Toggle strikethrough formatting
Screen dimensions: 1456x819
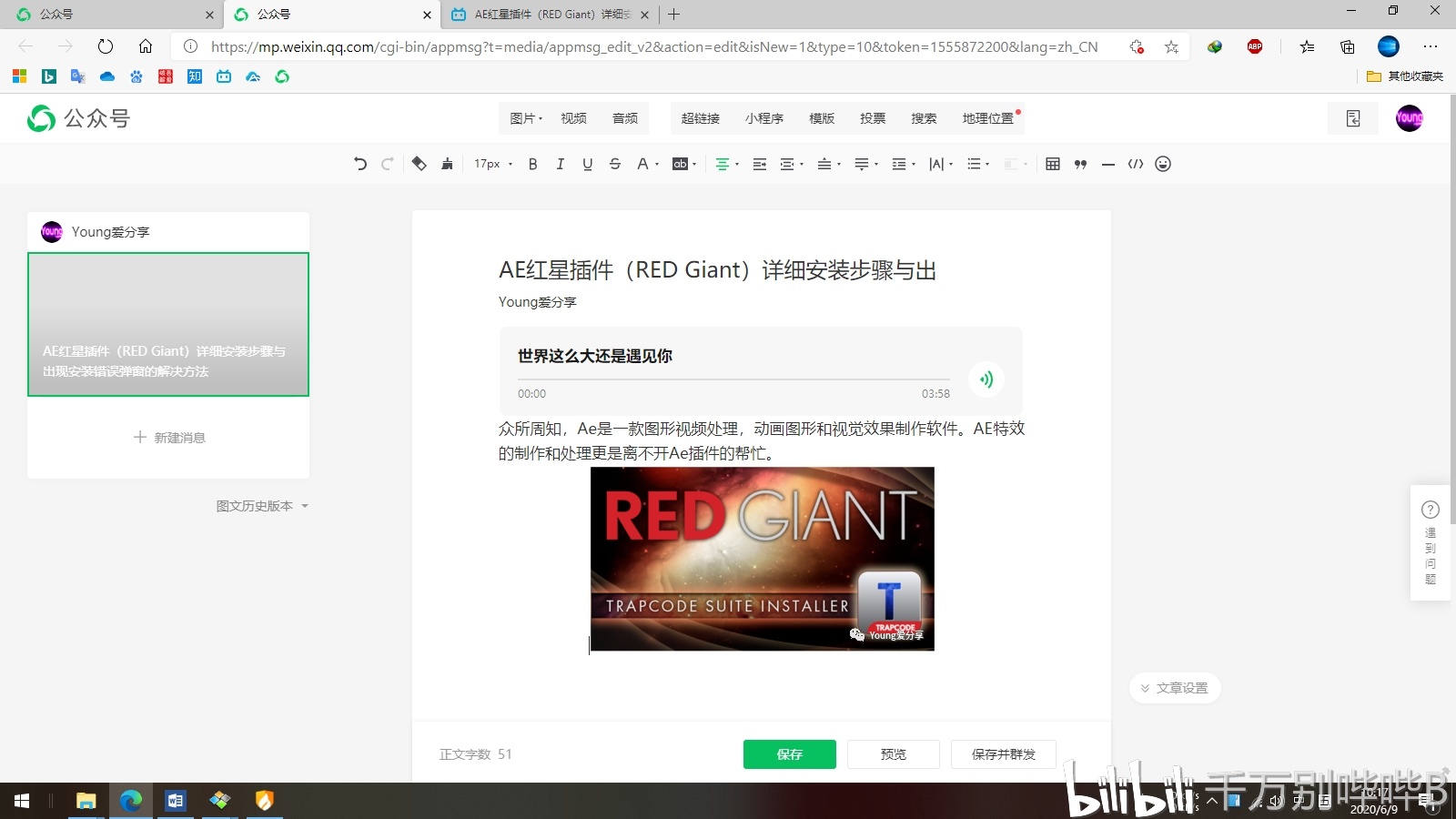click(615, 164)
